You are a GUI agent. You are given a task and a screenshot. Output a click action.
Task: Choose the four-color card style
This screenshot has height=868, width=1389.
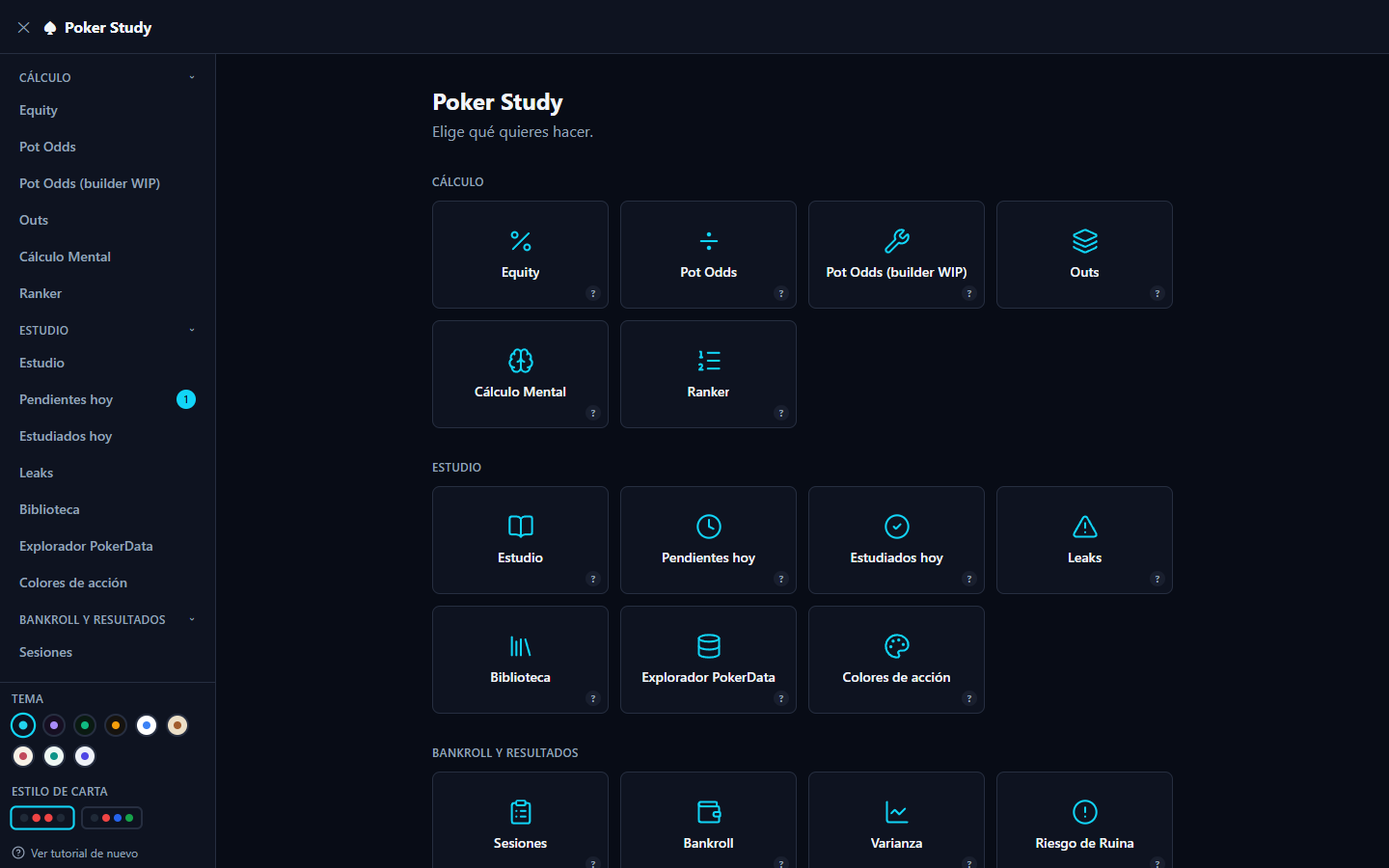tap(112, 818)
